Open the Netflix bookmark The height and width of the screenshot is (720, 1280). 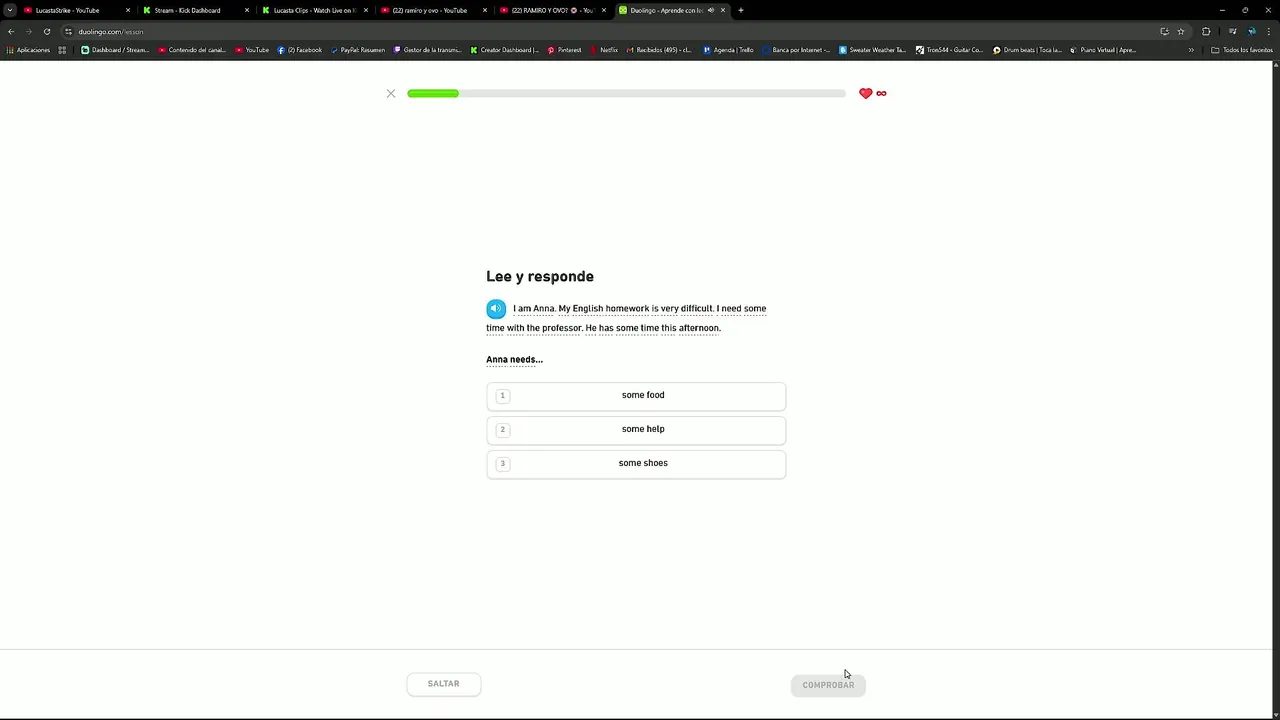(x=604, y=50)
